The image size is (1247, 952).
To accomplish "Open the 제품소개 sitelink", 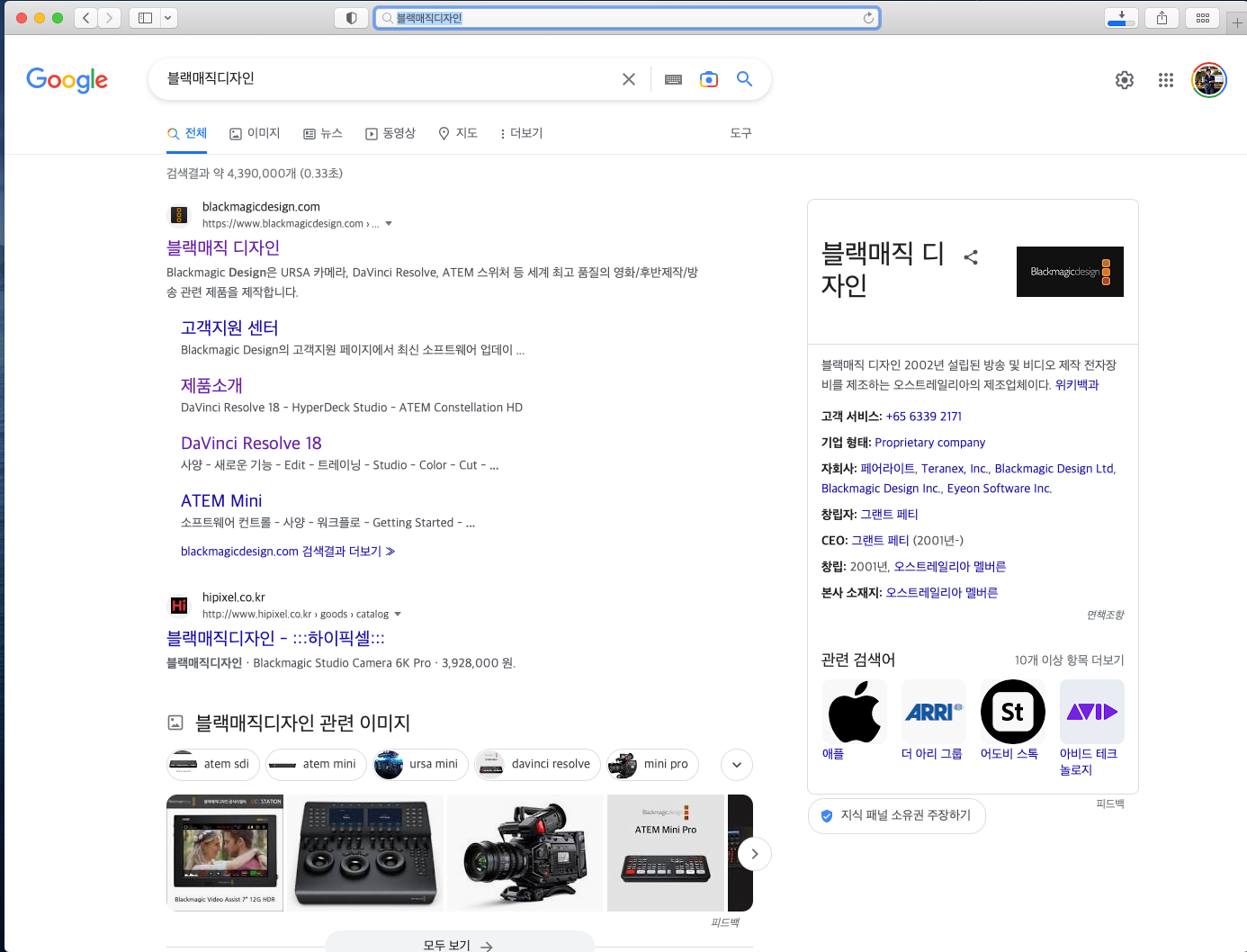I will 211,385.
